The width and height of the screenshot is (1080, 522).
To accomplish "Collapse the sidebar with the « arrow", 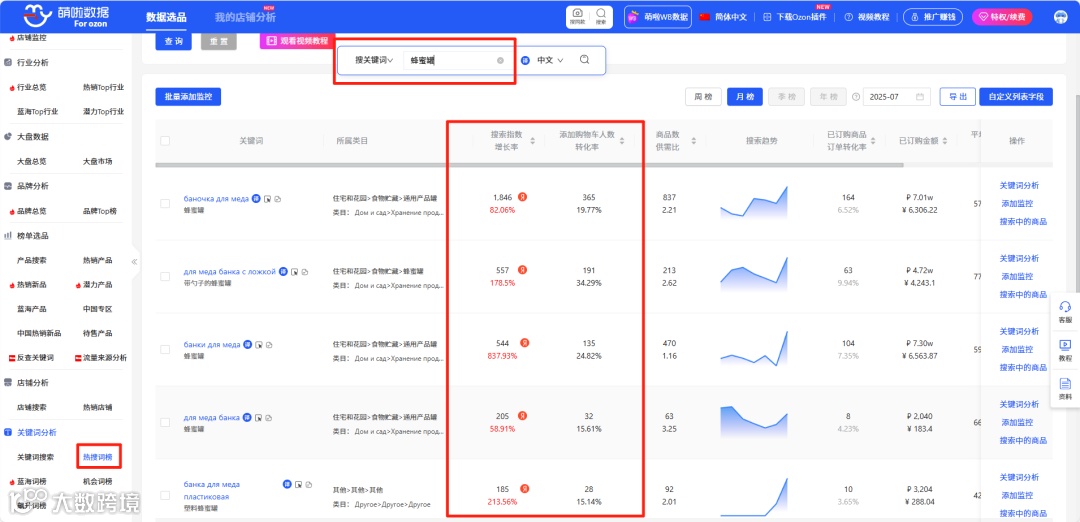I will click(x=134, y=262).
